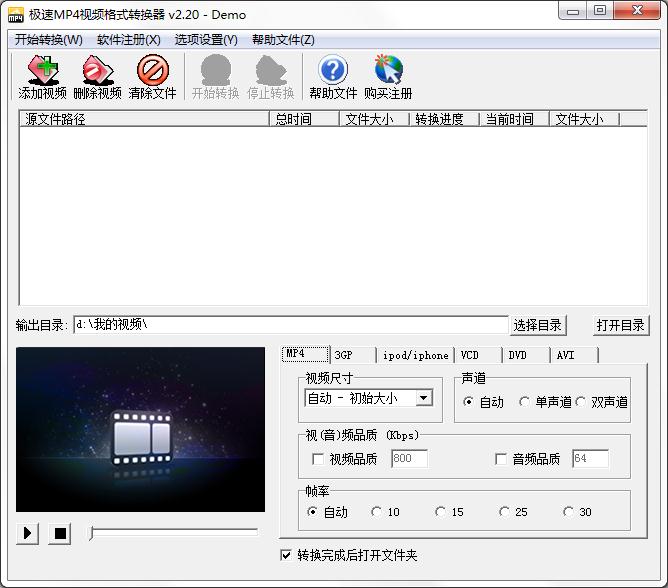Click the MP4 app icon in title bar
This screenshot has width=668, height=588.
16,15
